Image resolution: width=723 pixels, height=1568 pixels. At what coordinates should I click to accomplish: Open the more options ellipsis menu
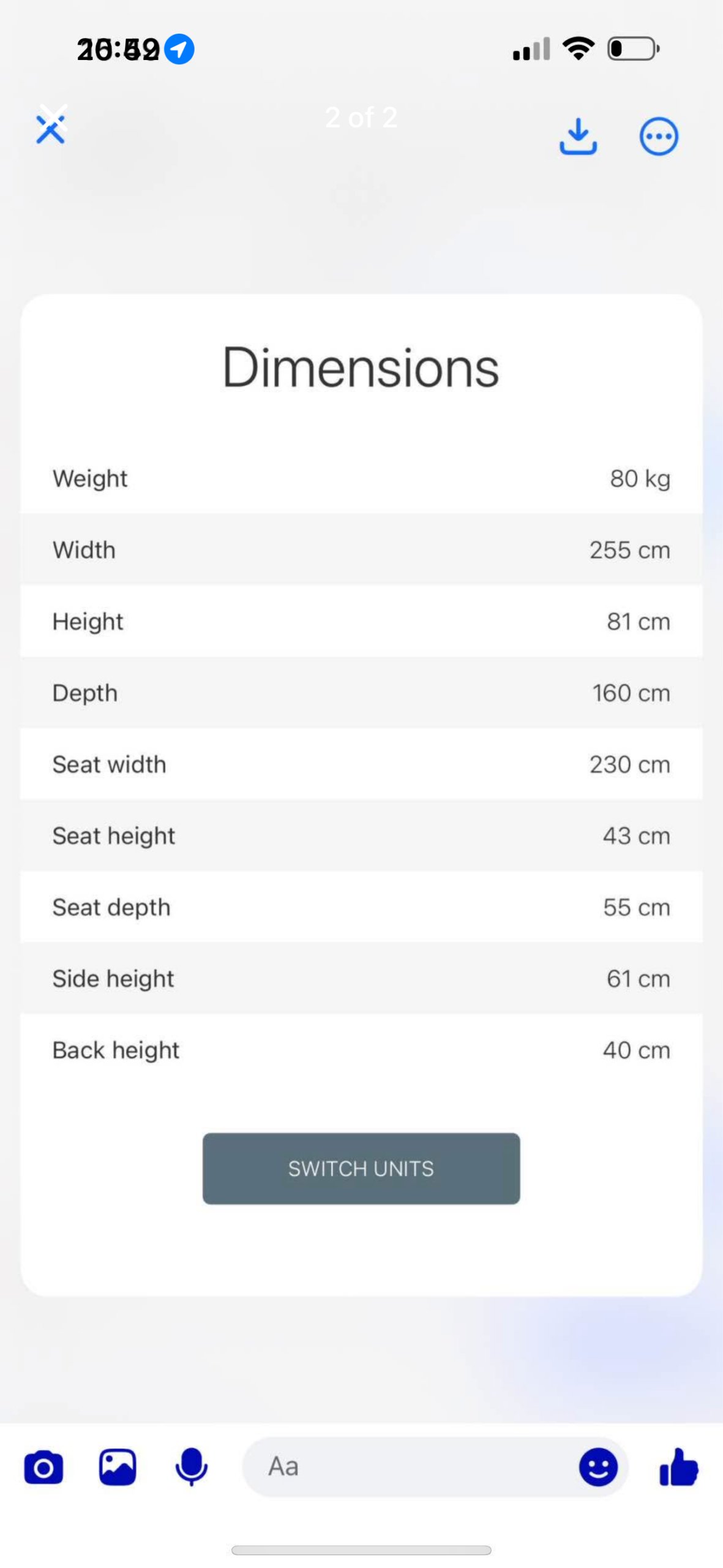pyautogui.click(x=658, y=136)
